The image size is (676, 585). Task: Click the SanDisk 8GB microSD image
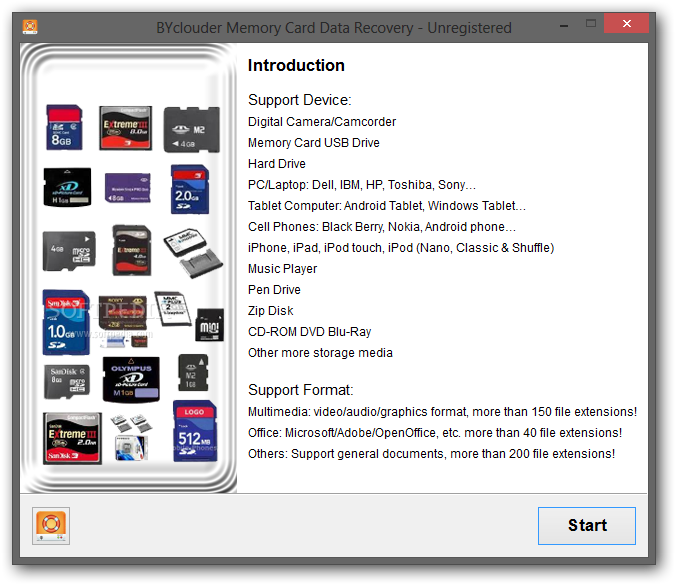(x=67, y=381)
